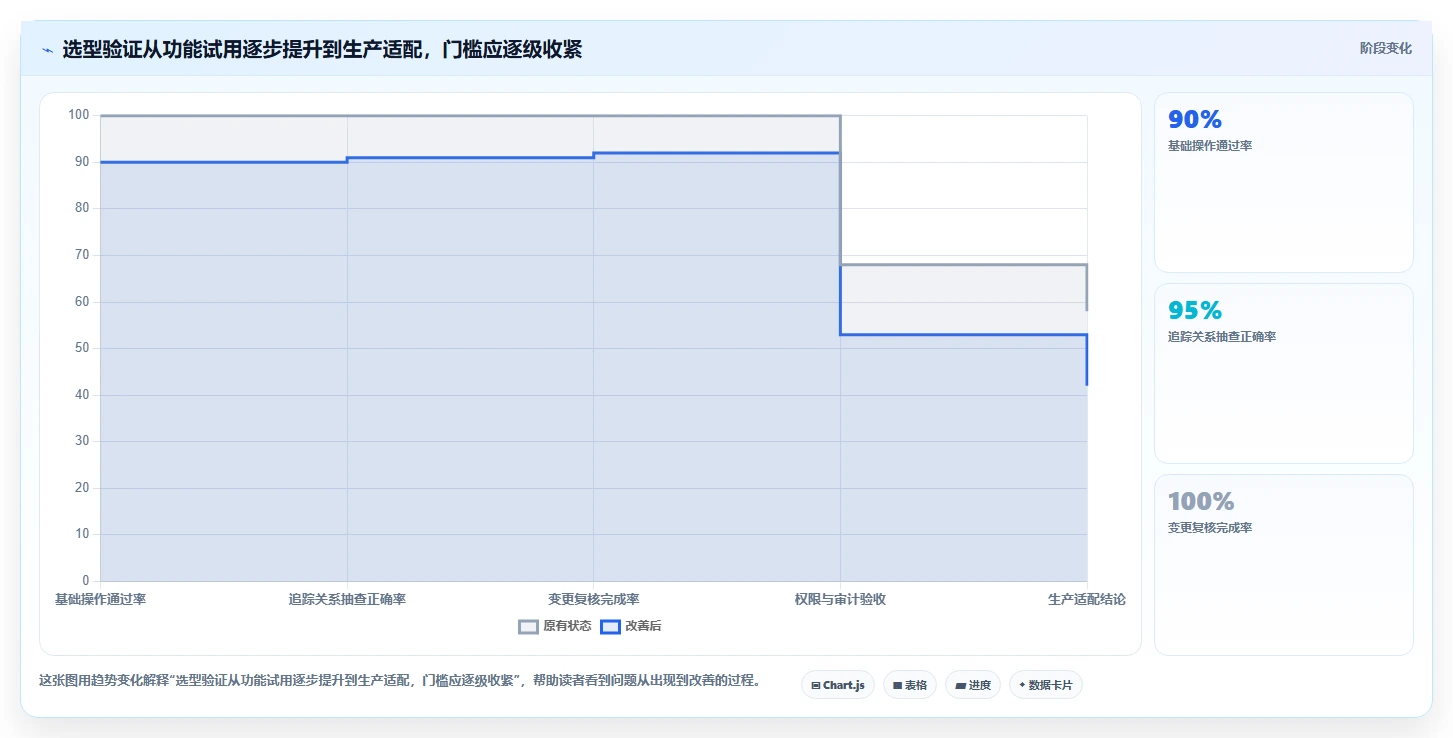
Task: Click the 权限与审计验收 x-axis label
Action: tap(840, 599)
